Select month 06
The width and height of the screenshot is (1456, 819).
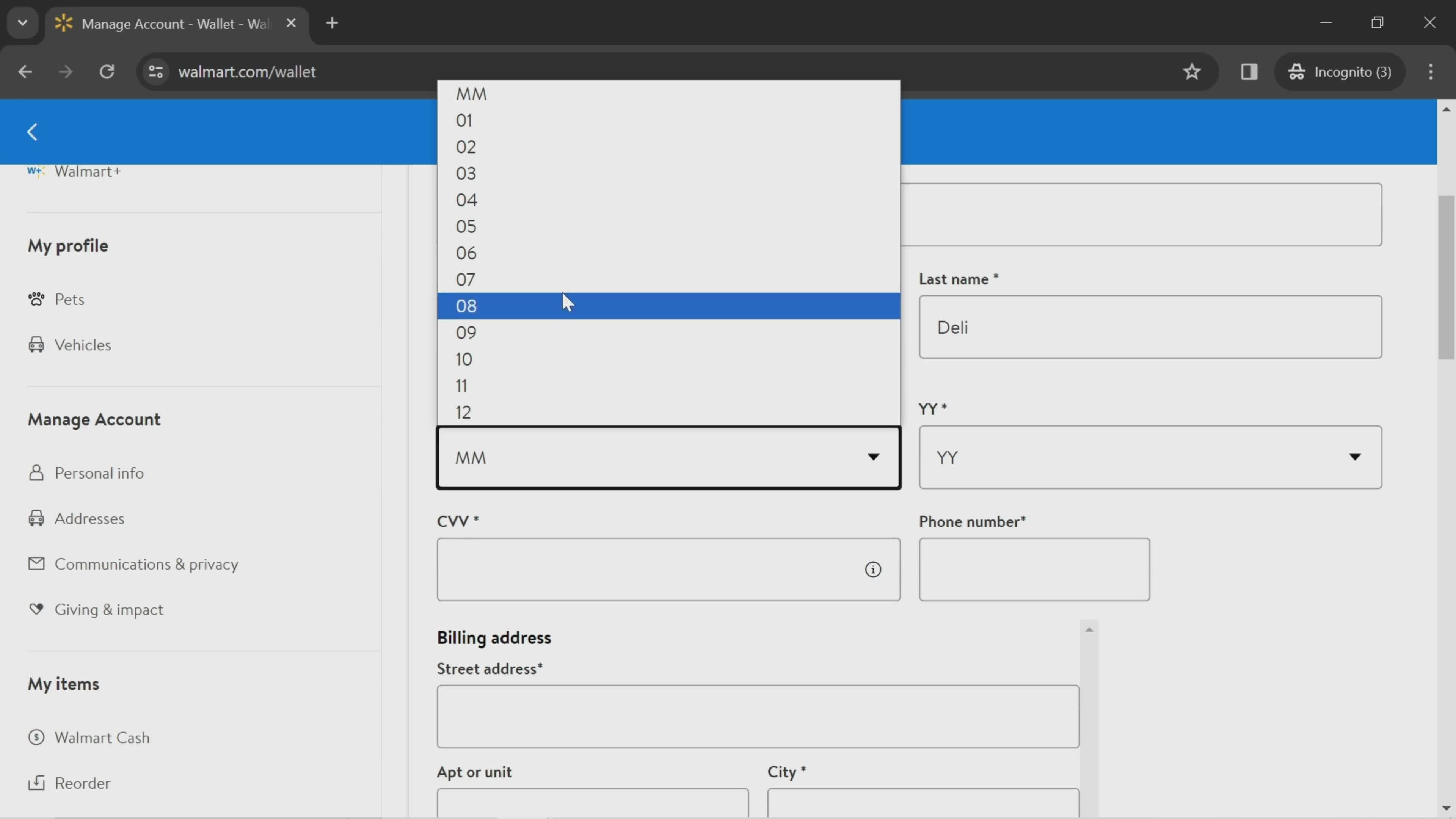click(x=668, y=253)
